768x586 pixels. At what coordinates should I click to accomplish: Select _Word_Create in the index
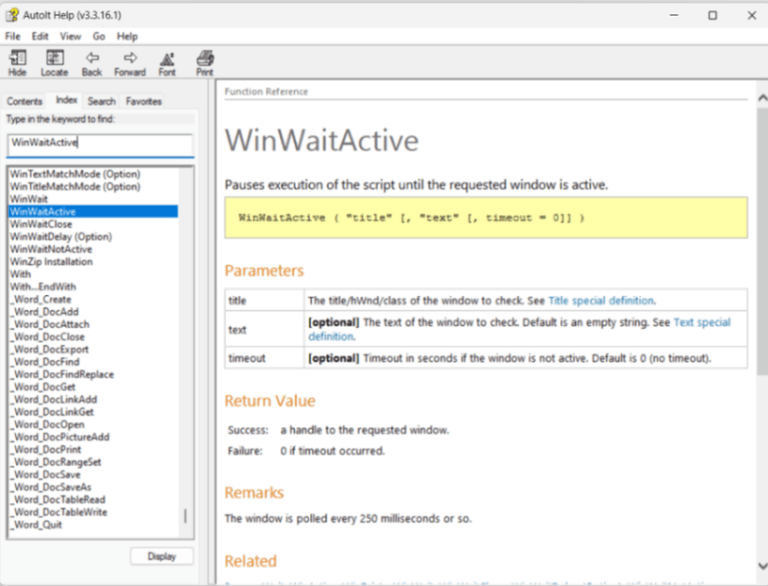pos(42,299)
